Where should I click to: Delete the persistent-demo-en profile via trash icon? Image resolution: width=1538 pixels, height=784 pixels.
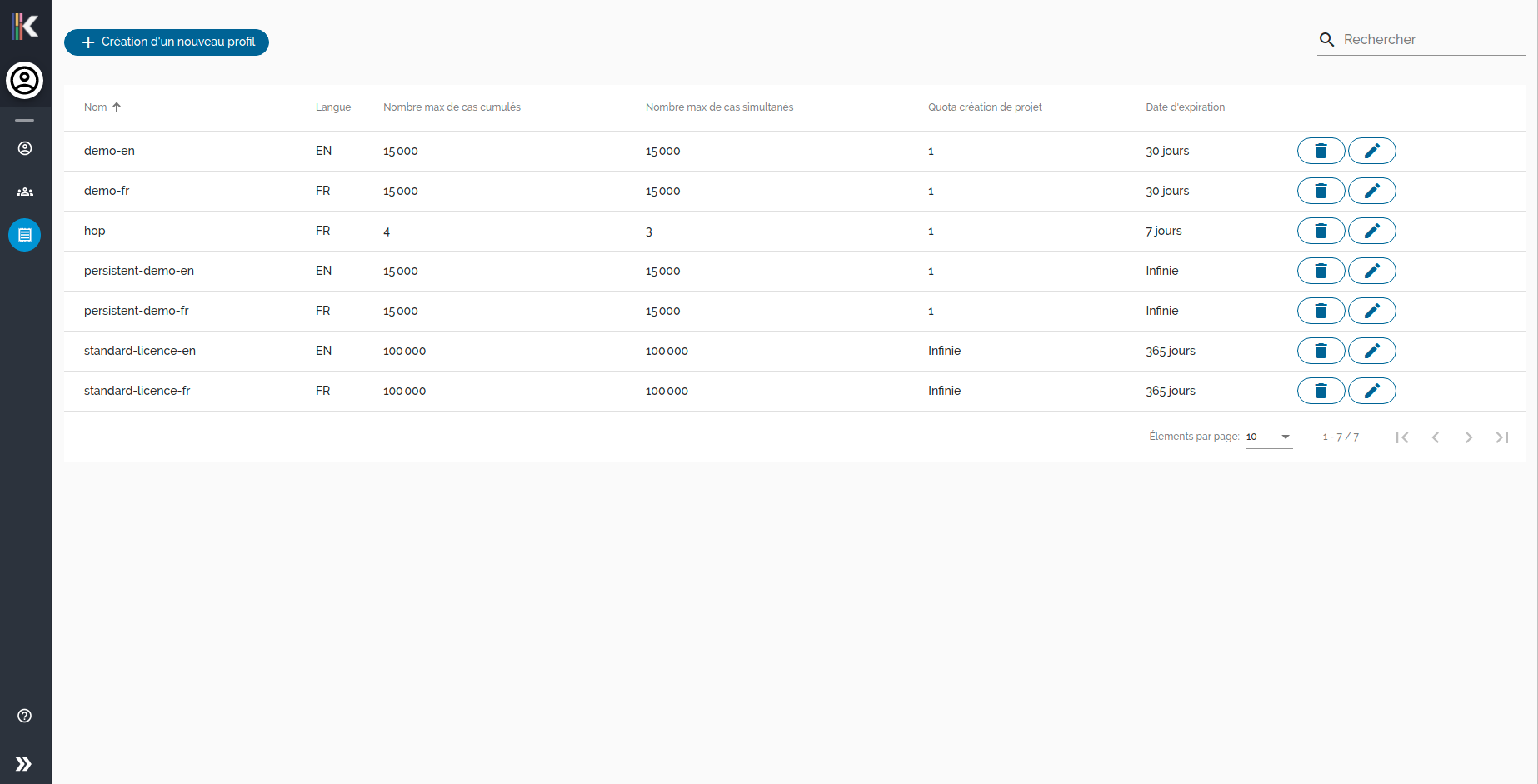point(1321,271)
